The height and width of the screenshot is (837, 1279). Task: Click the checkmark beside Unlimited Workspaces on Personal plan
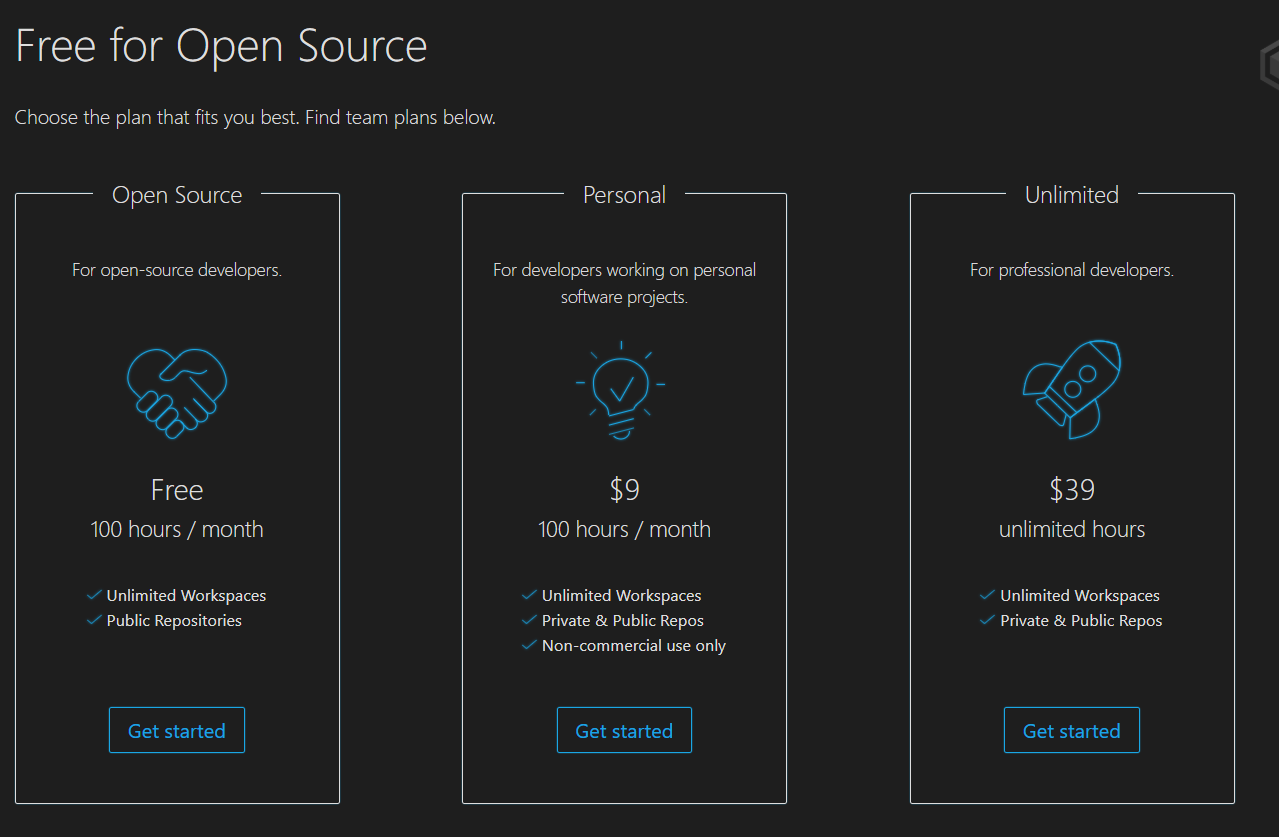(x=529, y=595)
